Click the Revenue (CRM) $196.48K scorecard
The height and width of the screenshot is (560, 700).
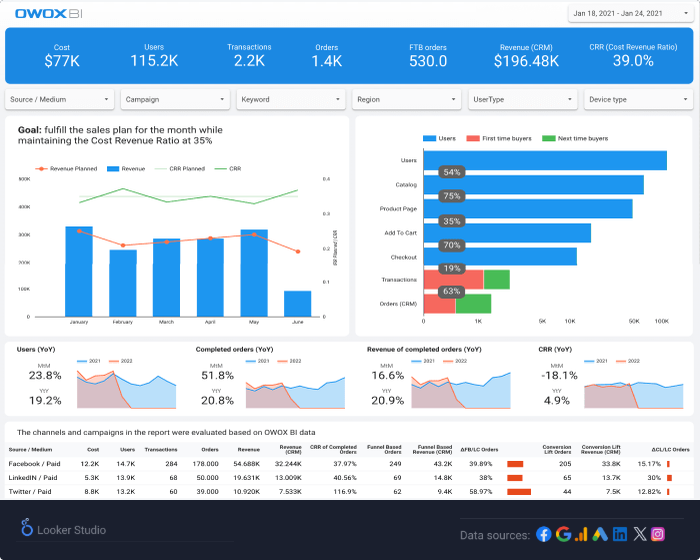(526, 55)
